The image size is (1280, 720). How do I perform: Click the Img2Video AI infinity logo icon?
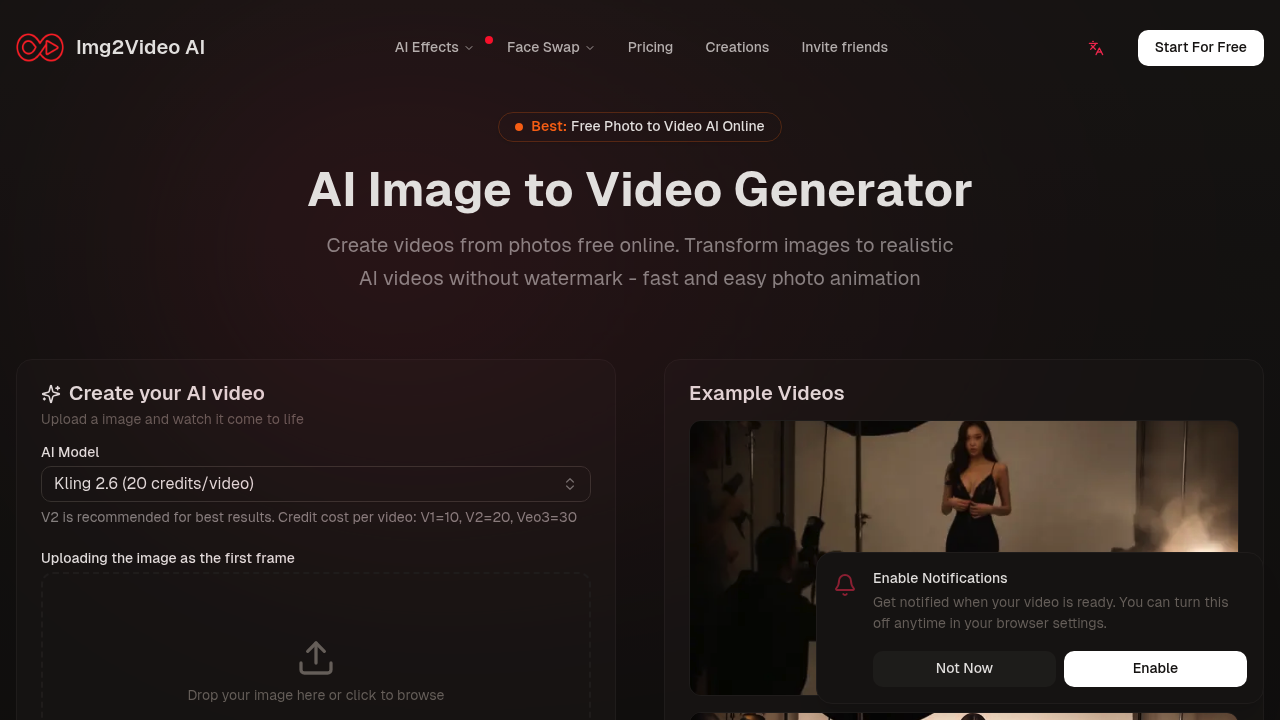[x=40, y=47]
